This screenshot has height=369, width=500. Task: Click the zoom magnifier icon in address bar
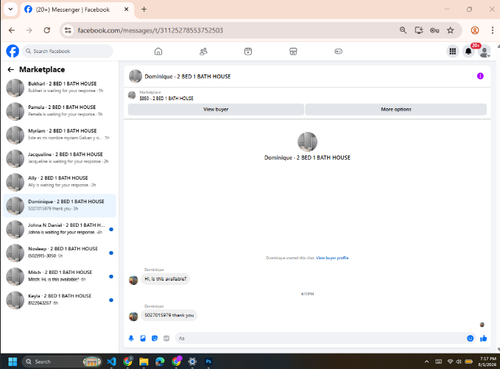tap(403, 30)
